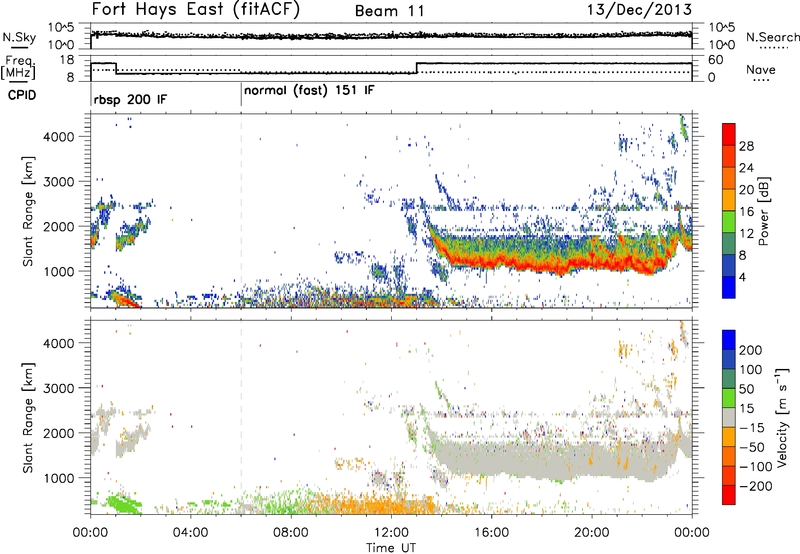Click the Power panel's 'Slant Range [km]' axis title

28,211
